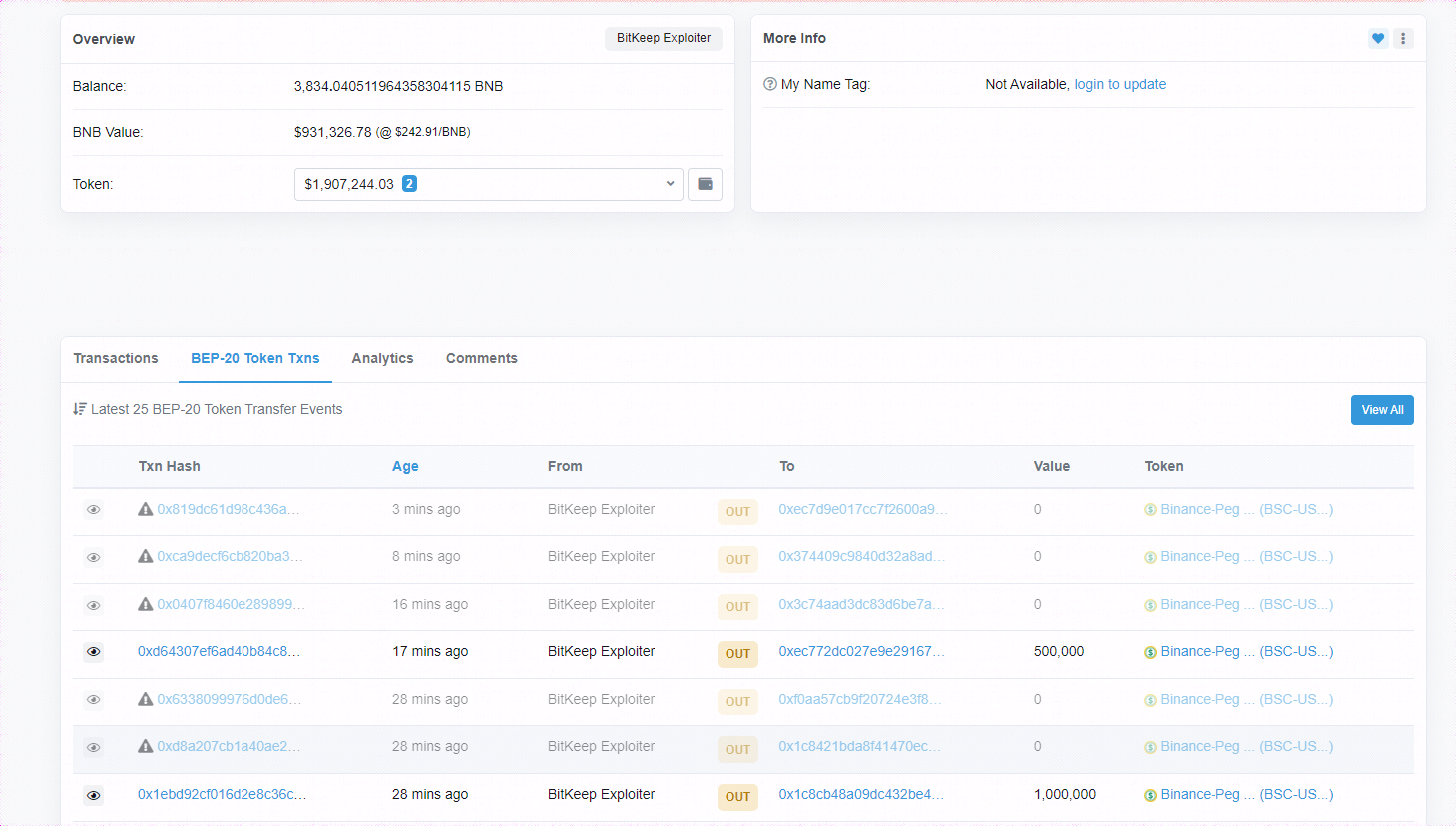Click token icon in the 17 mins ago row
1456x826 pixels.
(1150, 652)
